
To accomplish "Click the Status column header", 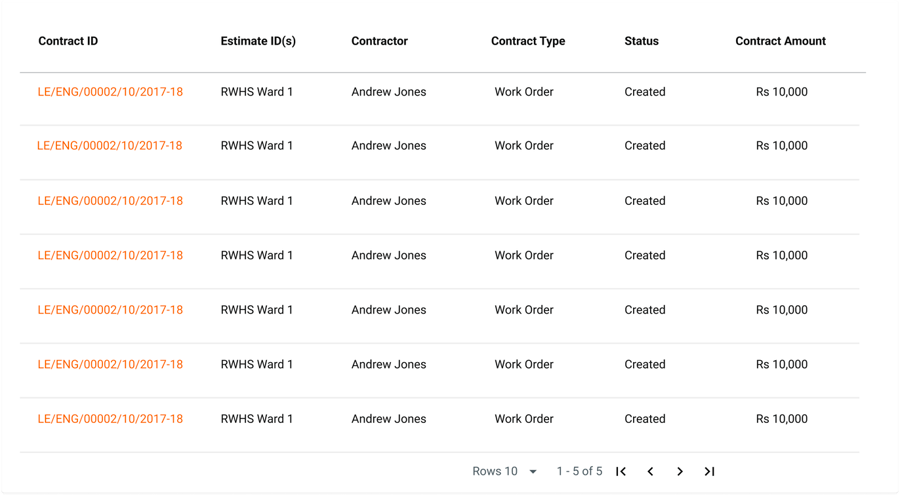I will 642,41.
